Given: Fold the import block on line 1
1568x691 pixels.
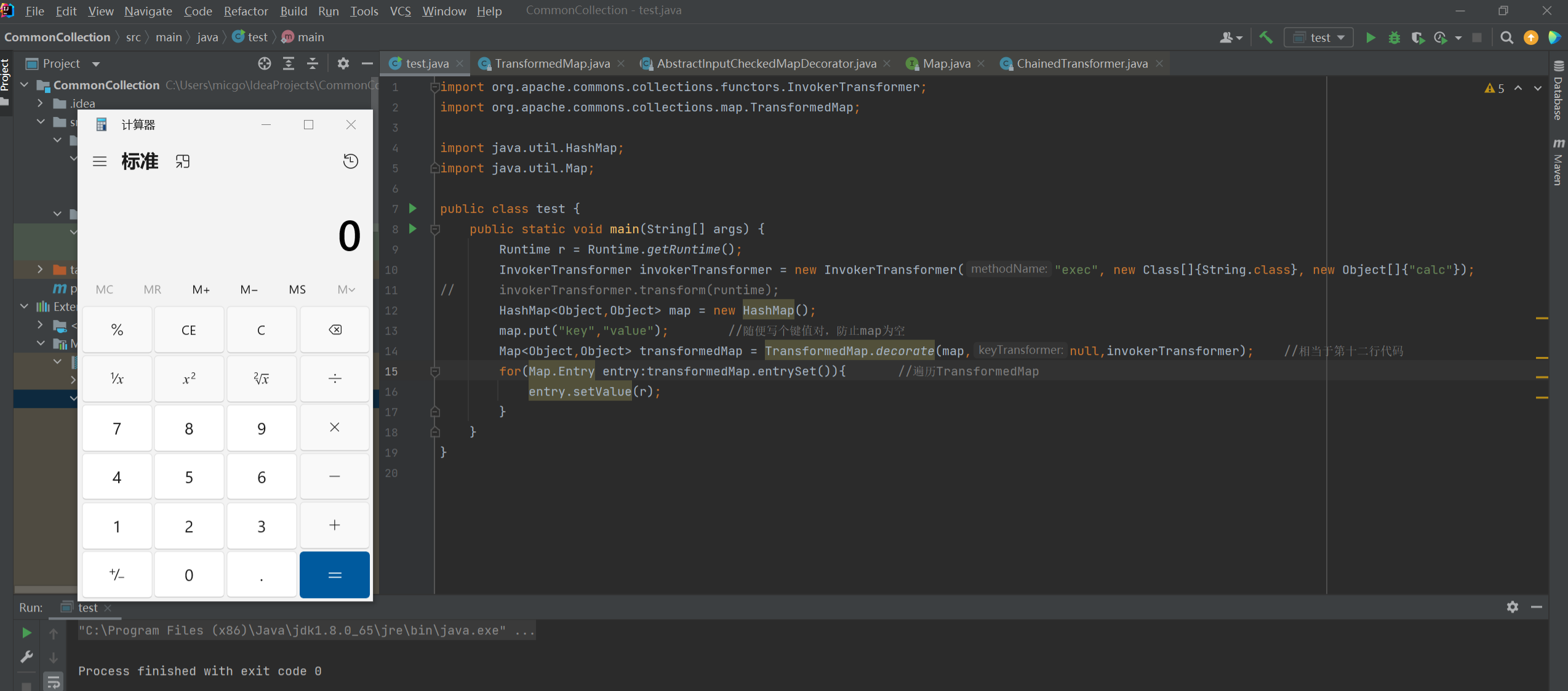Looking at the screenshot, I should (x=434, y=87).
